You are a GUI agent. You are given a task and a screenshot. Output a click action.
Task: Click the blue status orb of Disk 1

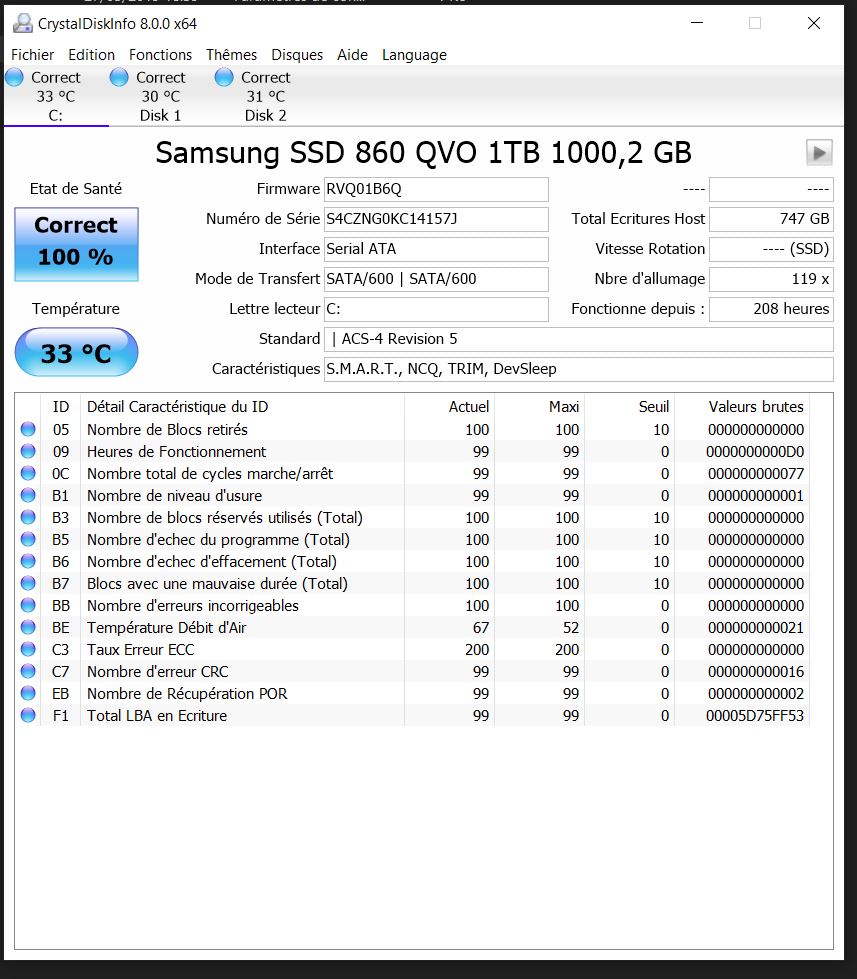(119, 77)
